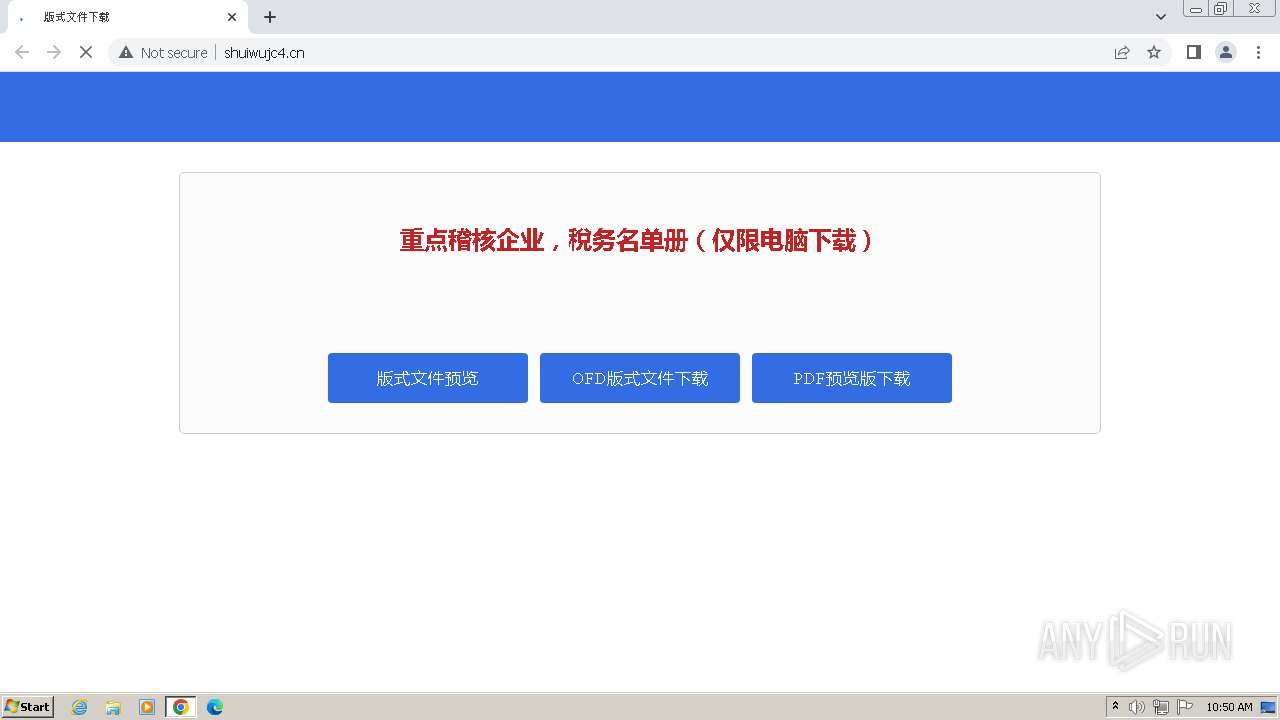Minimize the Chrome window
Screen dimensions: 1280x720
point(1195,9)
